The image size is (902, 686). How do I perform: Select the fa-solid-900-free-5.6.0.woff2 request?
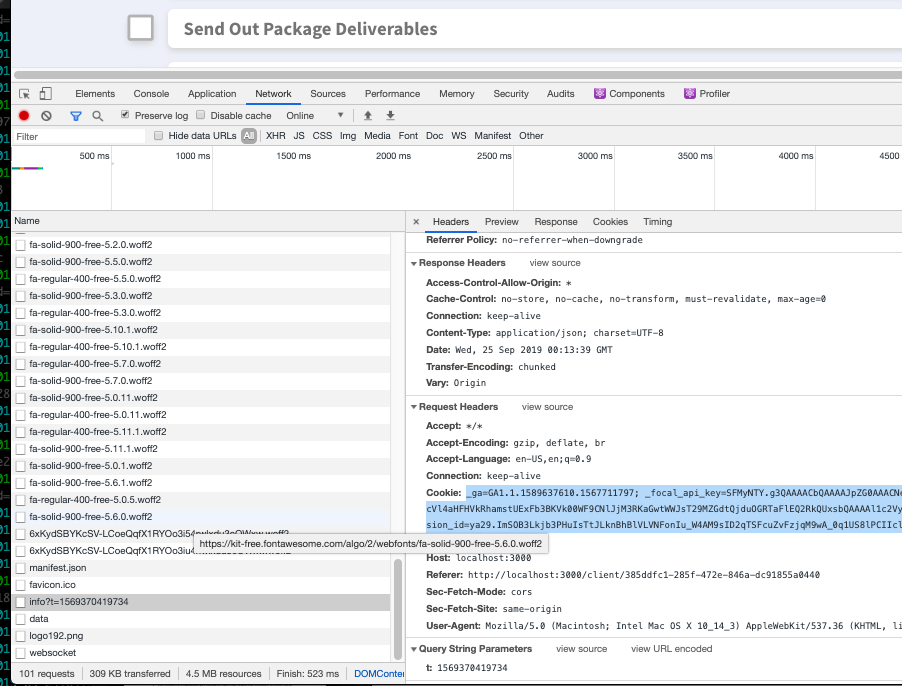[x=201, y=517]
